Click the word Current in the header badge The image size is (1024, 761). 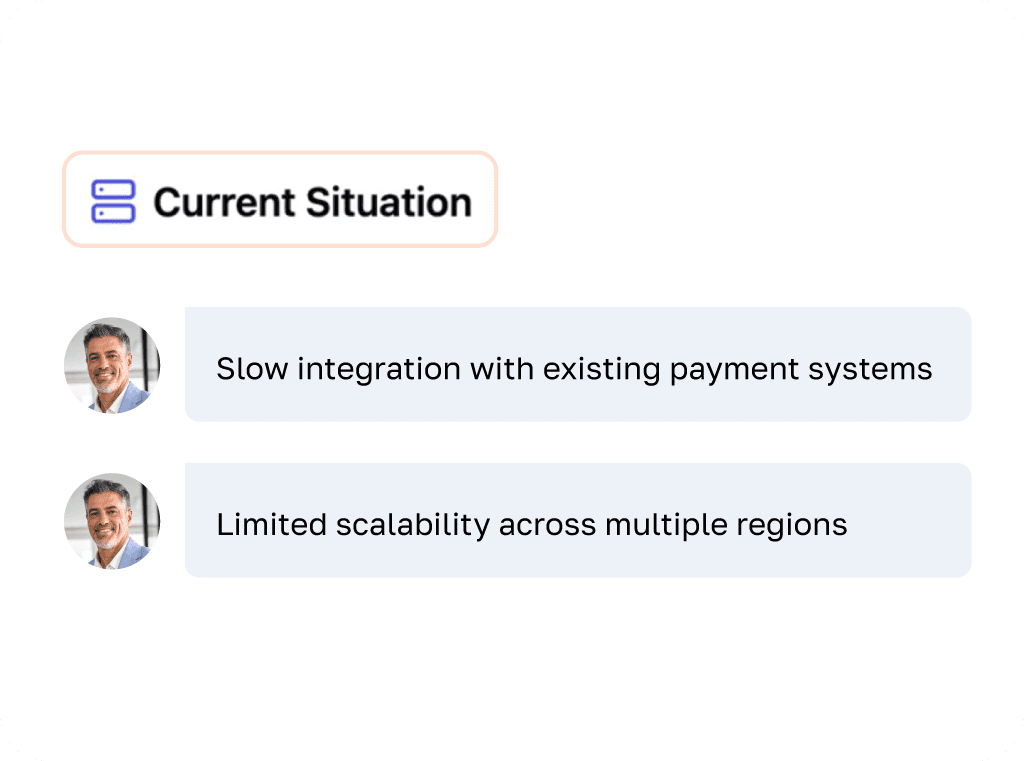point(224,202)
